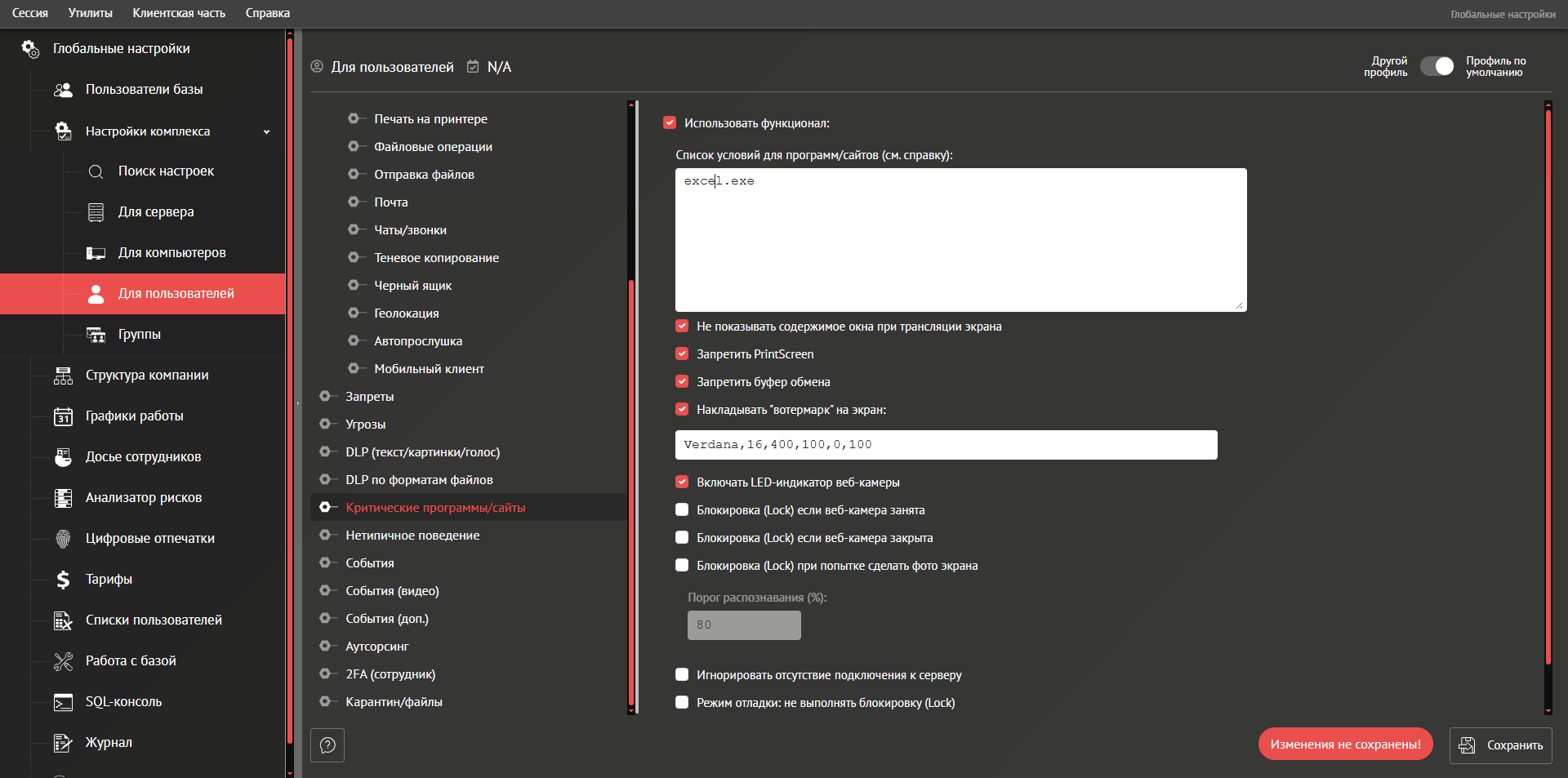
Task: Collapse the 'Настройки комплекса' section arrow
Action: (x=266, y=131)
